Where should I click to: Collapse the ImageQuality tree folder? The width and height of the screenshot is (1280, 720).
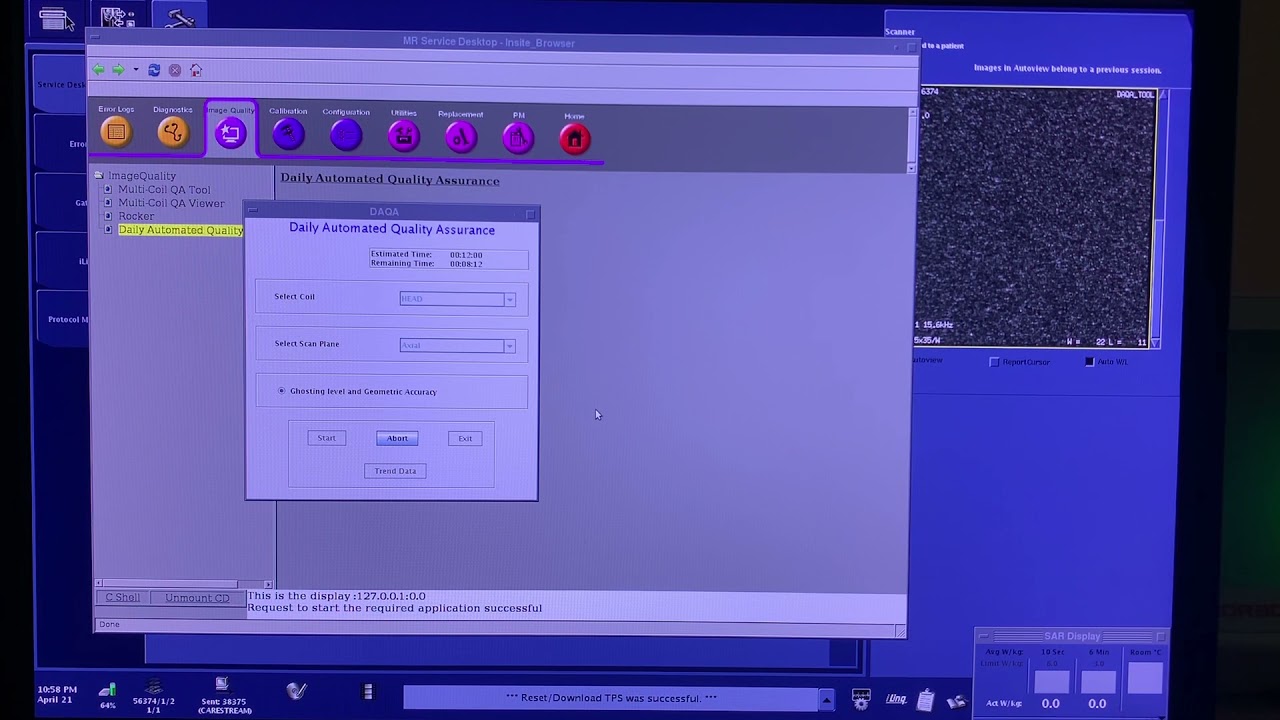click(99, 176)
